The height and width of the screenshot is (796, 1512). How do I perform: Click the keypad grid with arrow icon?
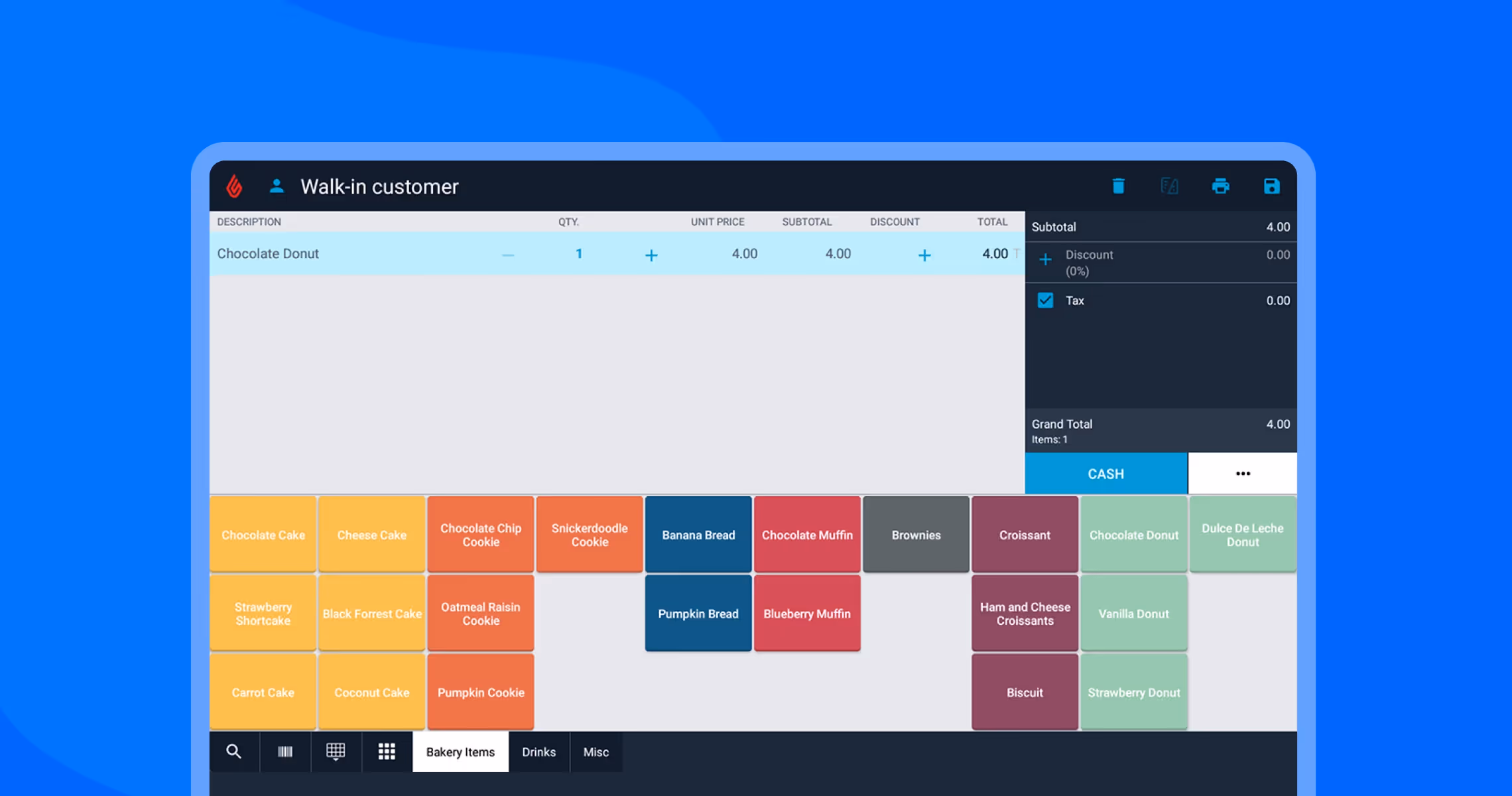[x=336, y=752]
